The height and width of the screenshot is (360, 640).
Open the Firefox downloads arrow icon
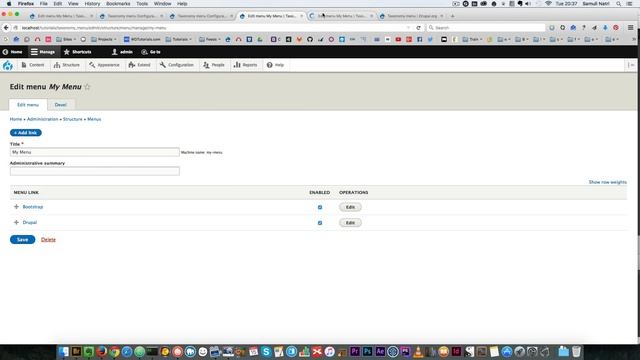pyautogui.click(x=605, y=28)
